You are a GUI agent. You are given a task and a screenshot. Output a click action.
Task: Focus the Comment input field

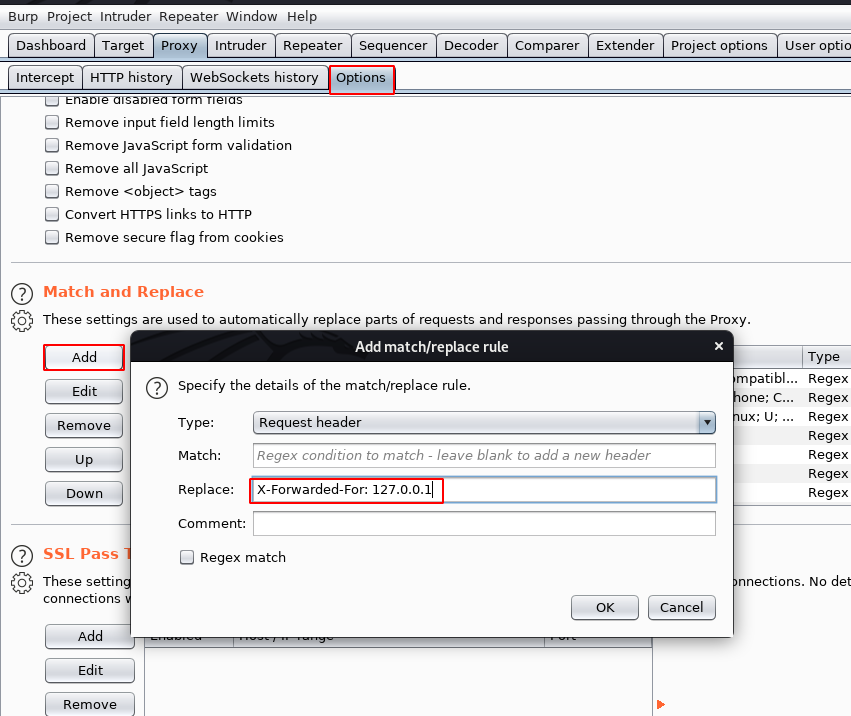click(484, 524)
